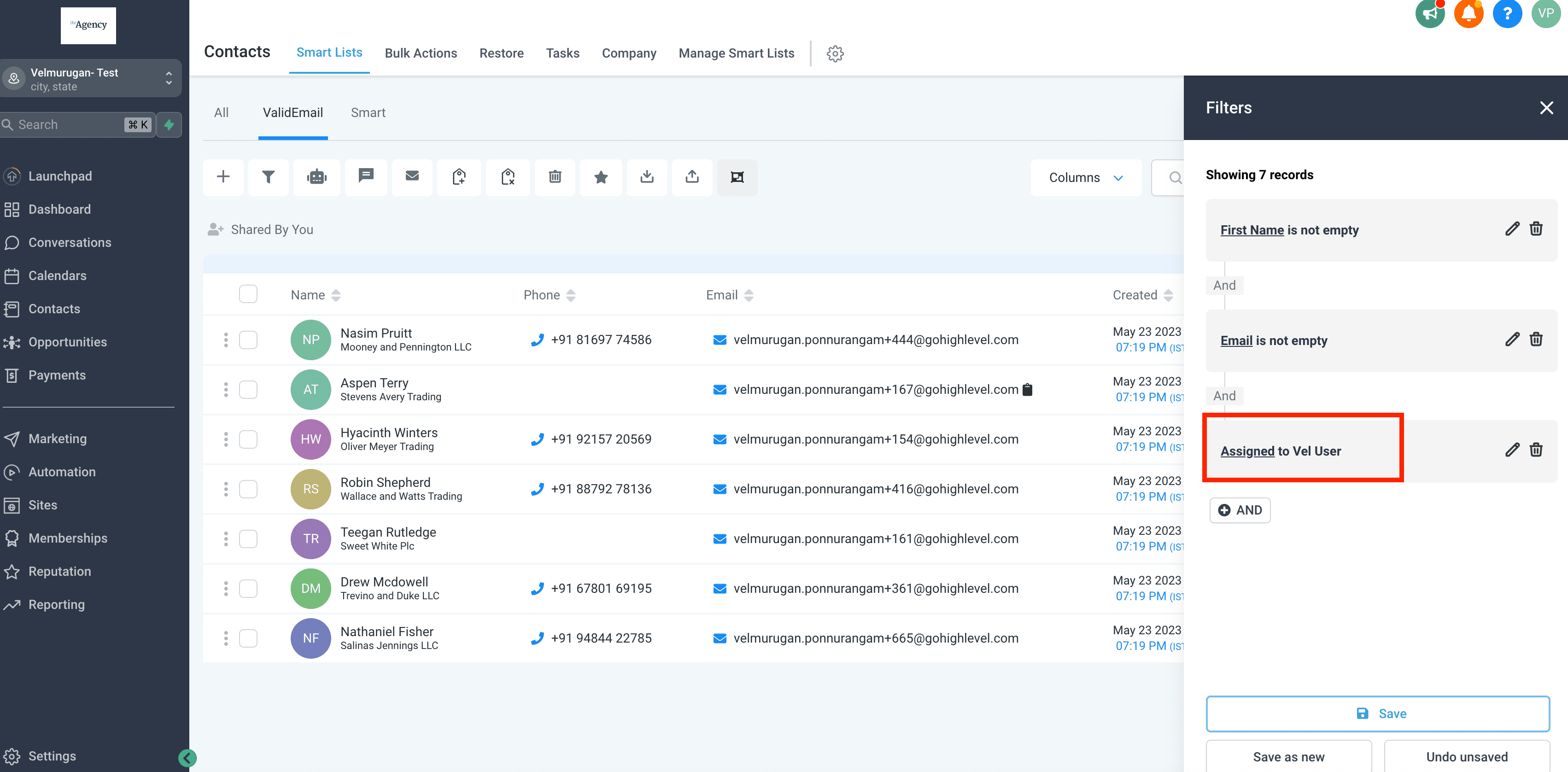Image resolution: width=1568 pixels, height=772 pixels.
Task: Click the phone icon for Nasim Pruitt
Action: point(537,340)
